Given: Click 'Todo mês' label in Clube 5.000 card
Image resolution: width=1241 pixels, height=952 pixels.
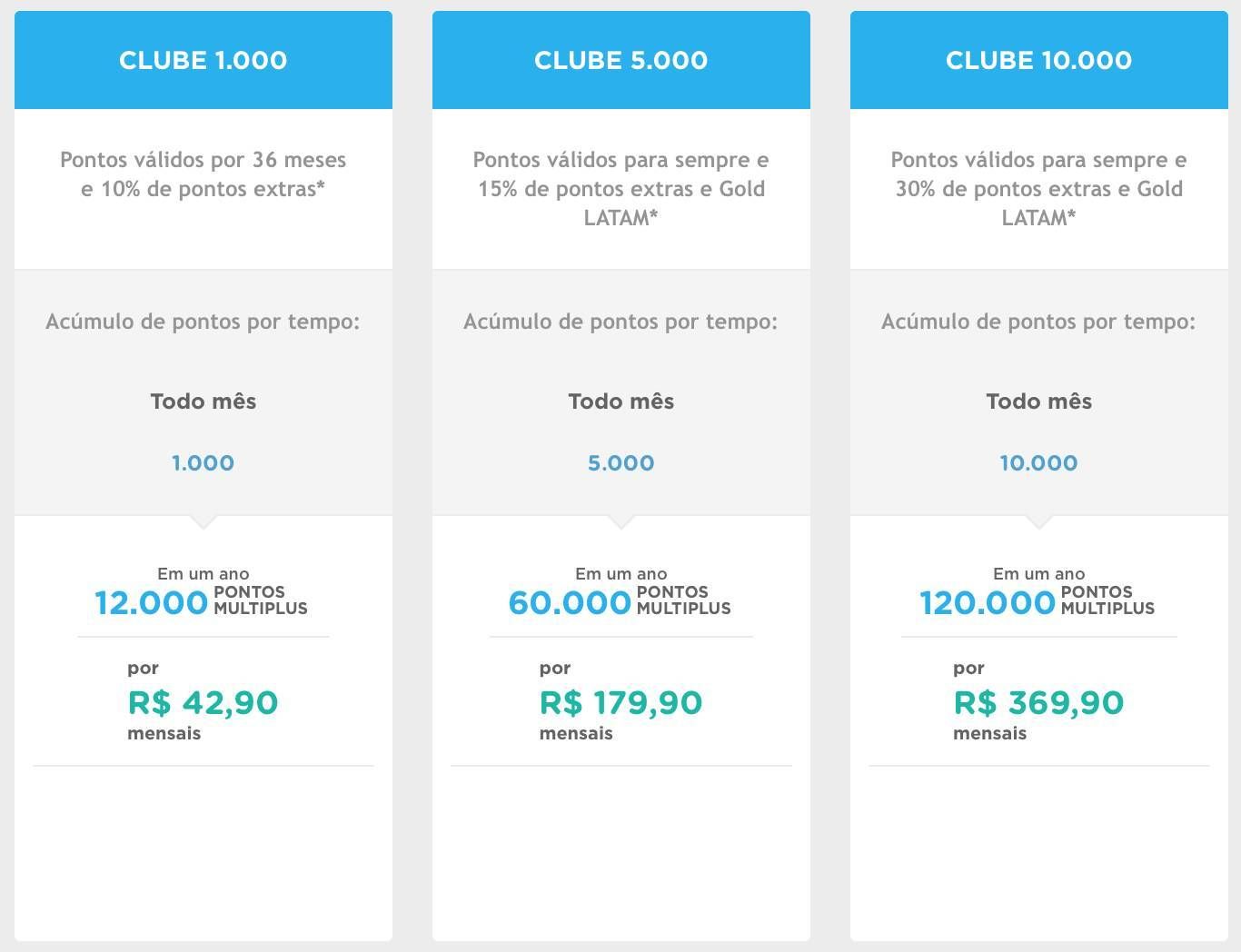Looking at the screenshot, I should 621,402.
